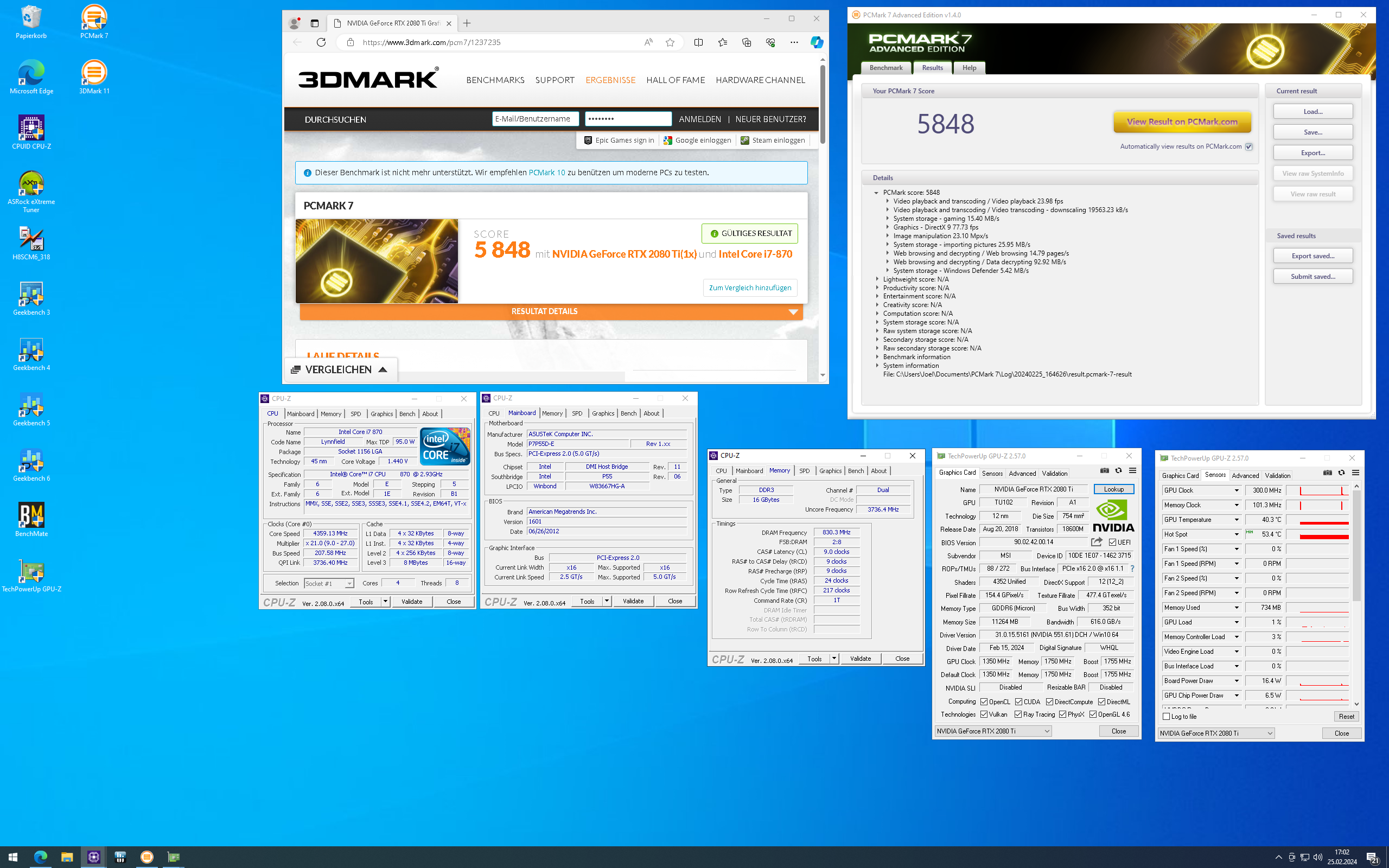Open the TechPowerUp GPU-Z desktop shortcut

31,575
